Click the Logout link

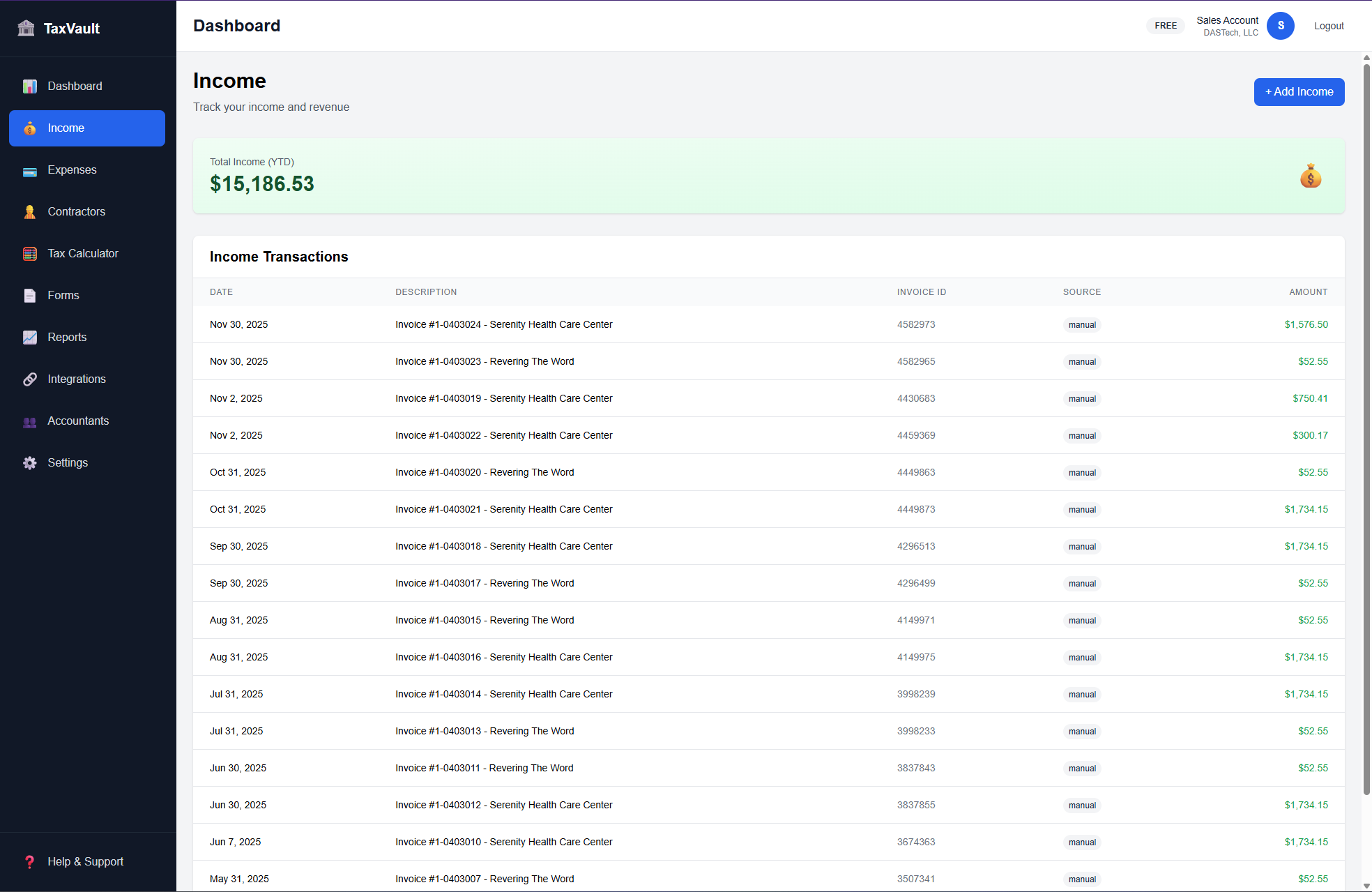(1328, 26)
